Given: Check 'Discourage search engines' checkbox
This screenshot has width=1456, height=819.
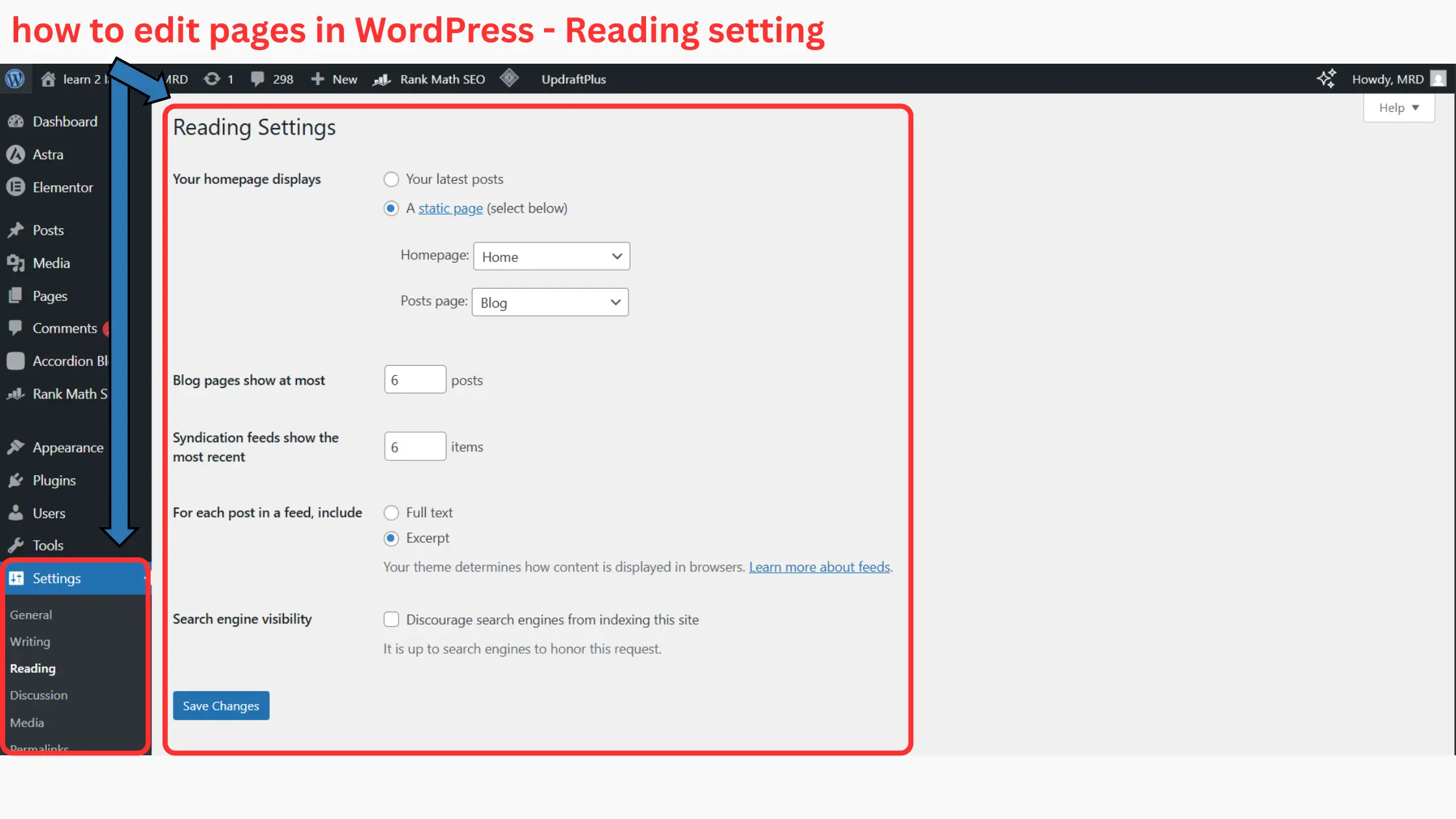Looking at the screenshot, I should click(391, 619).
